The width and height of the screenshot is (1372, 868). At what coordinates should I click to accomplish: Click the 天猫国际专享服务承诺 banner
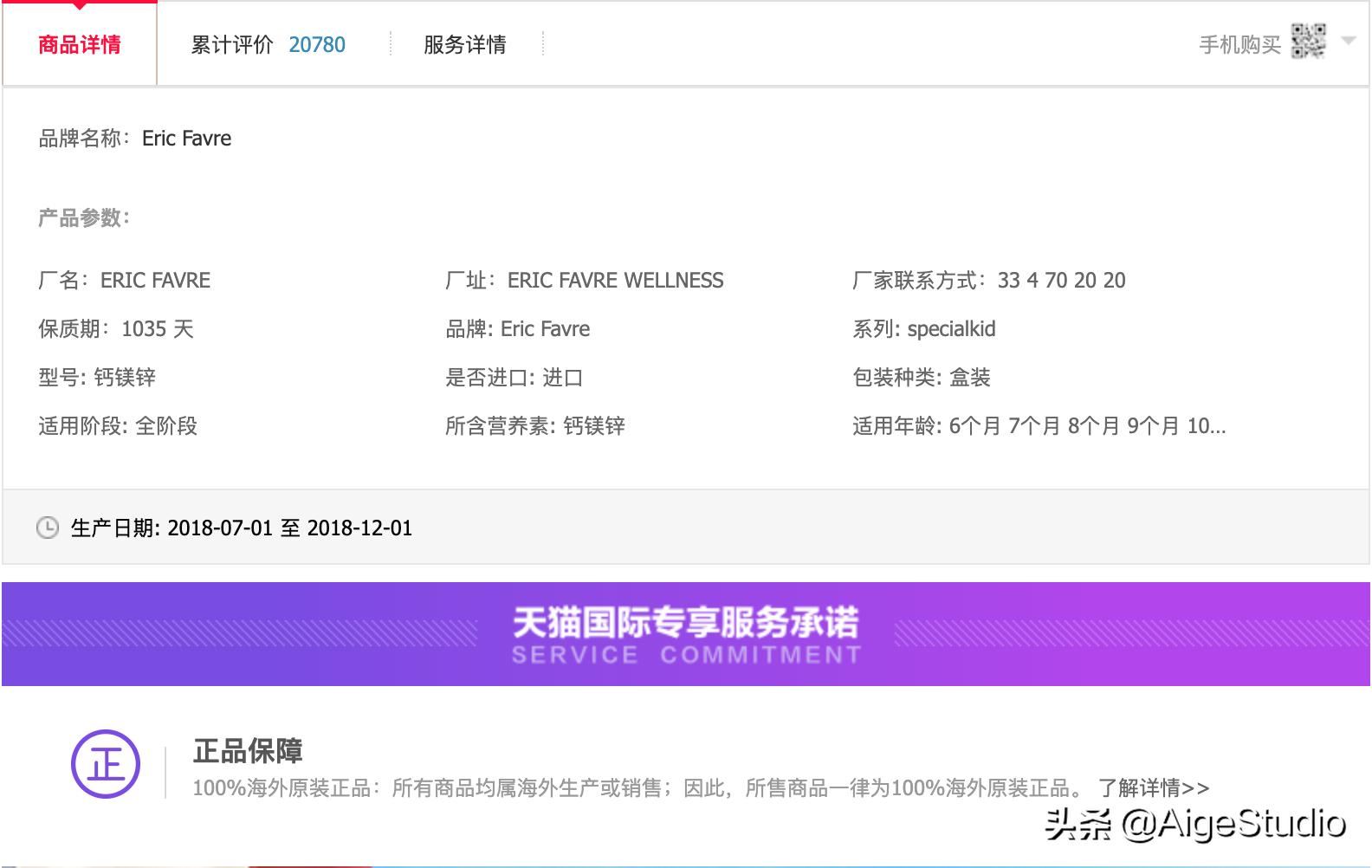click(x=686, y=634)
